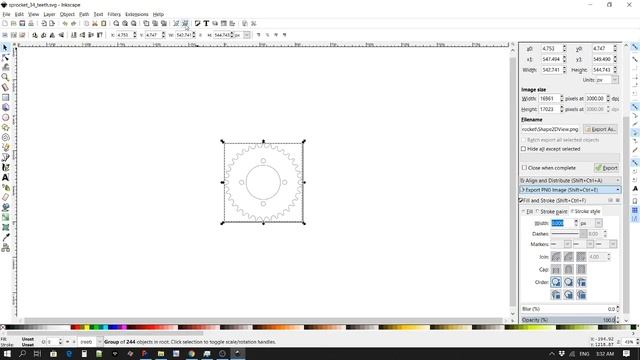Choose round join style button
This screenshot has height=360, width=640.
pyautogui.click(x=569, y=257)
